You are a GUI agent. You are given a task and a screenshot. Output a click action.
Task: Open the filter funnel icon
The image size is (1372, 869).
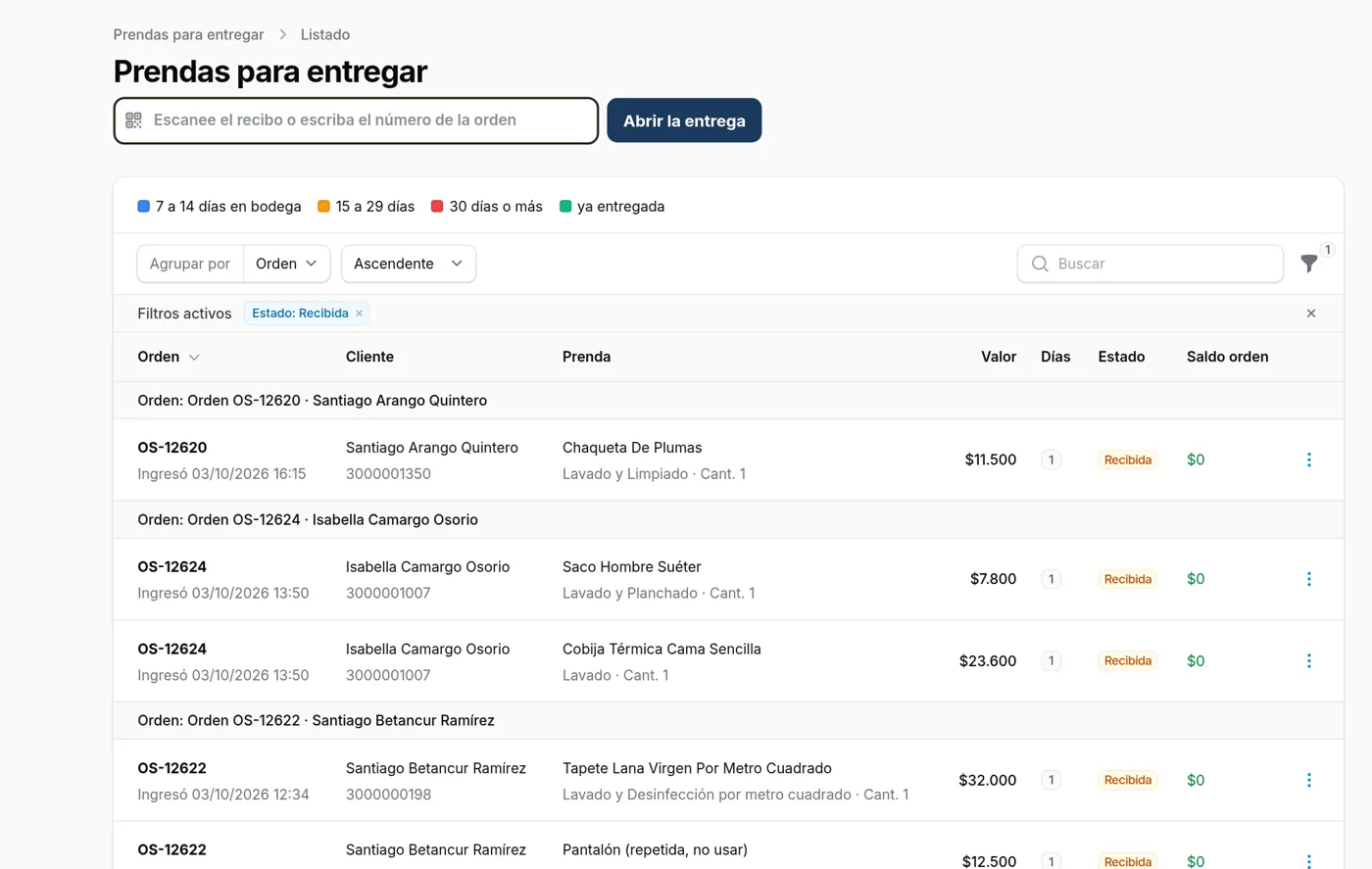[1308, 263]
